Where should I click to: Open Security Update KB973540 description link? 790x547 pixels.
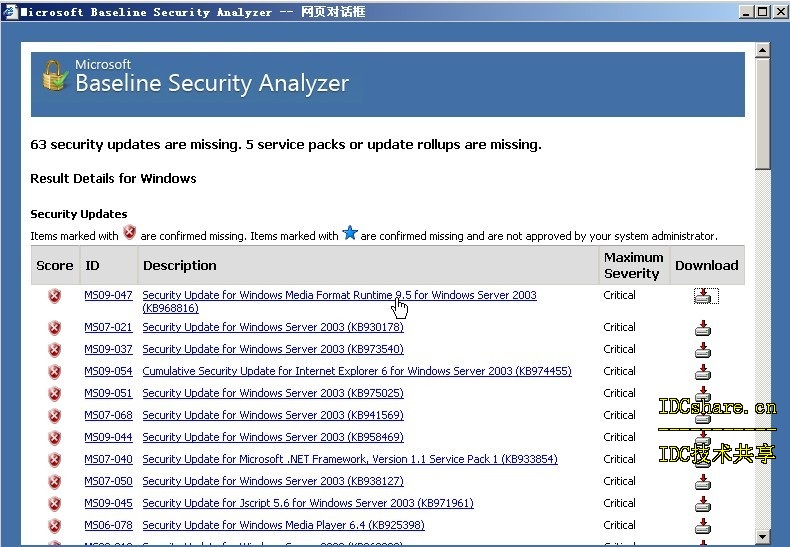(x=273, y=349)
